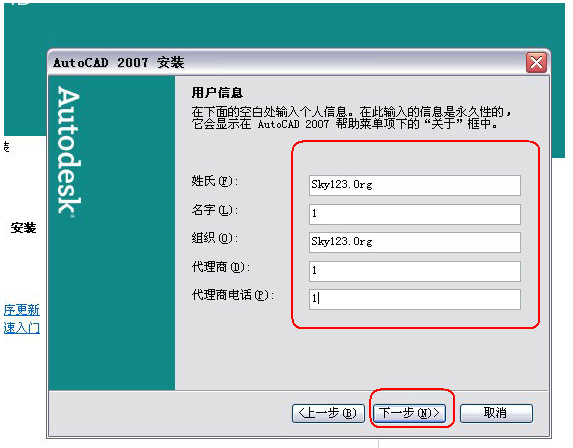Viewport: 573px width, 448px height.
Task: Go back with 上一步 button
Action: [x=328, y=413]
